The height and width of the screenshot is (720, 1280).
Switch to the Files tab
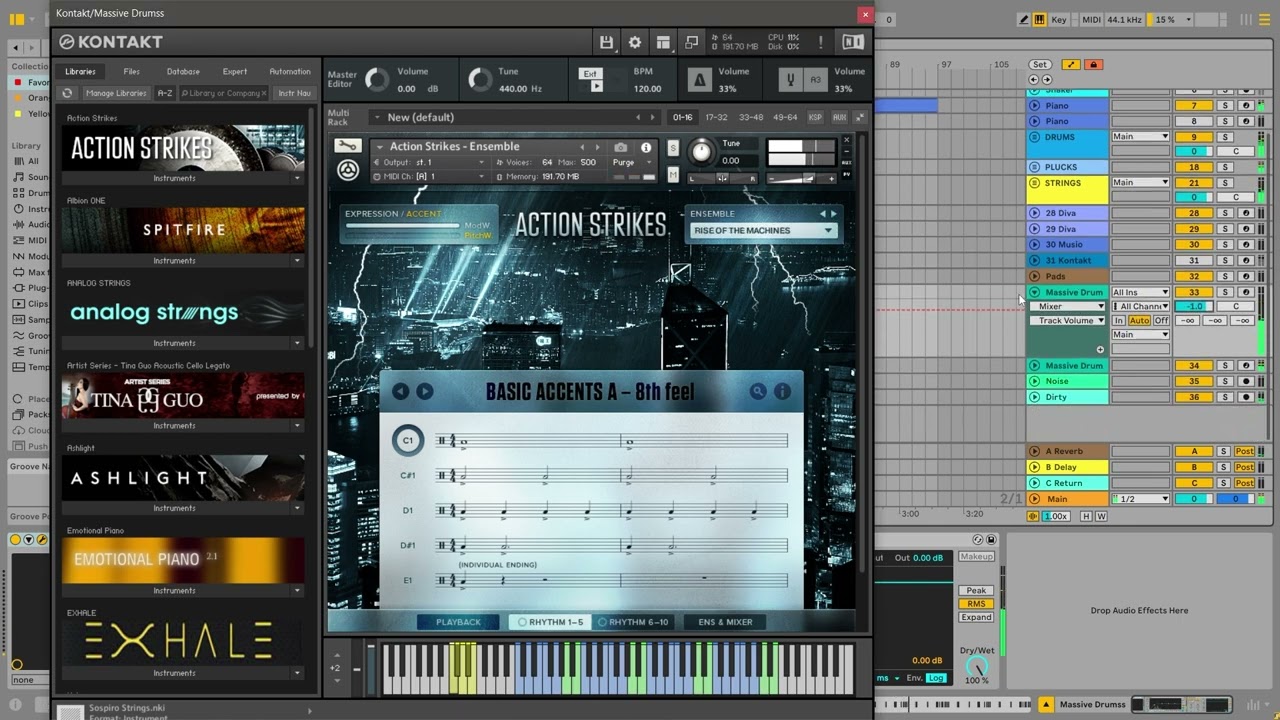(131, 71)
